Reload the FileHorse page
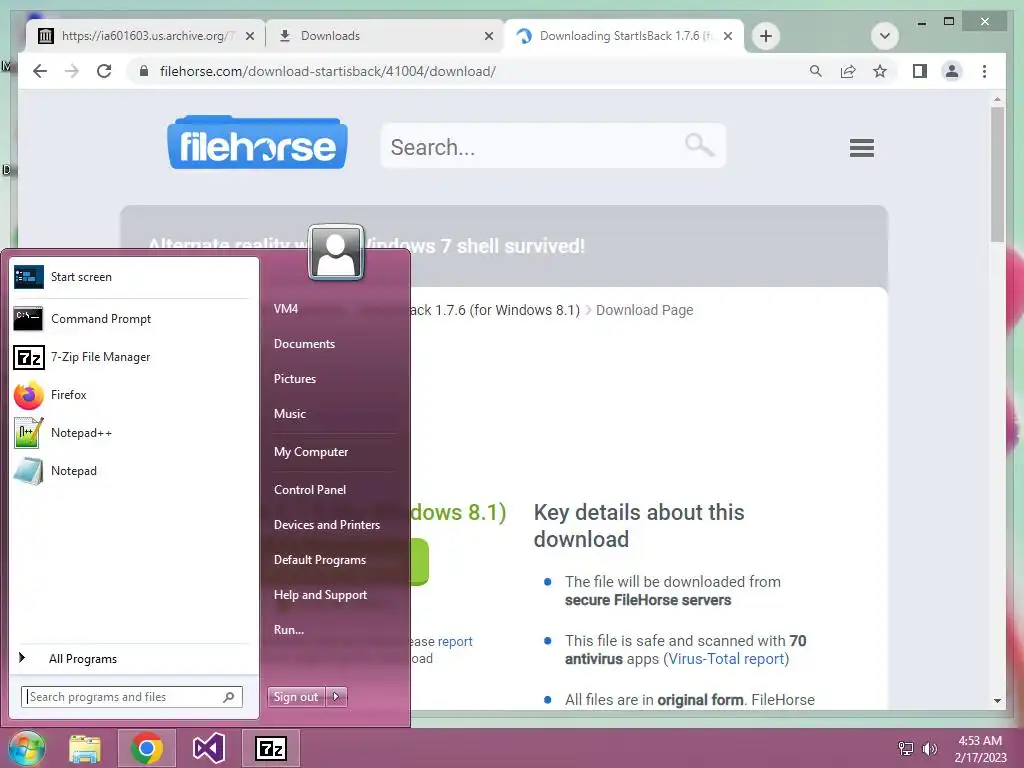This screenshot has width=1024, height=768. (x=104, y=71)
